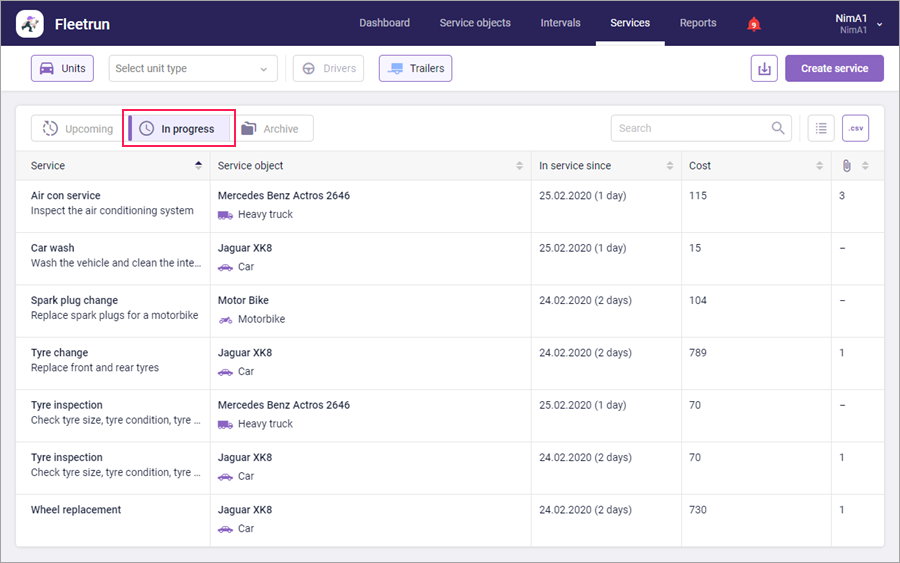Click the Create service button
This screenshot has width=900, height=563.
point(834,68)
